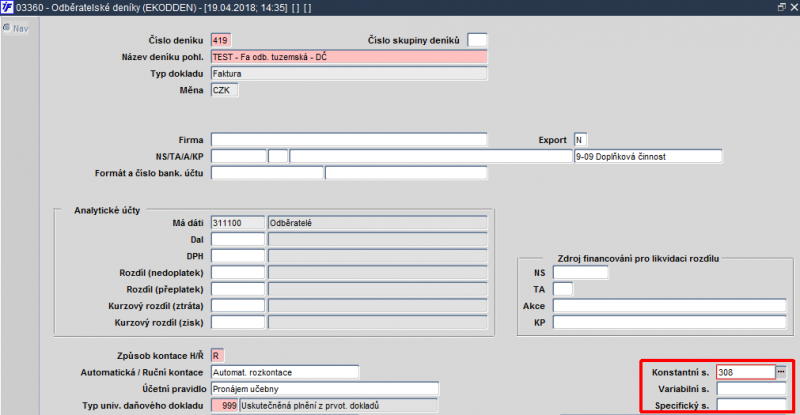The height and width of the screenshot is (415, 800).
Task: Click the Rozdíl (přeplatek) account field
Action: [238, 289]
